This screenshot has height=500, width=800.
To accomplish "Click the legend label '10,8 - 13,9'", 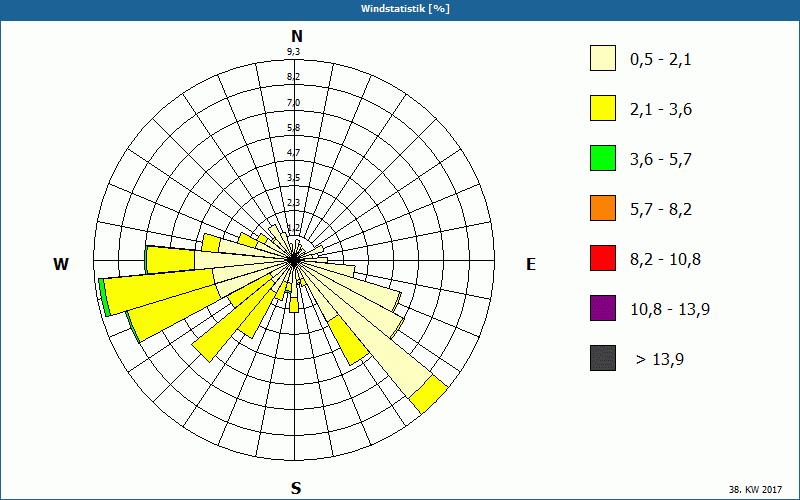I will (x=670, y=310).
